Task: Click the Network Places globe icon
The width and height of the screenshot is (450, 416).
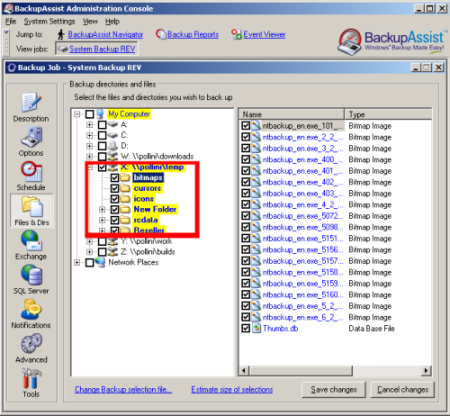Action: [100, 262]
